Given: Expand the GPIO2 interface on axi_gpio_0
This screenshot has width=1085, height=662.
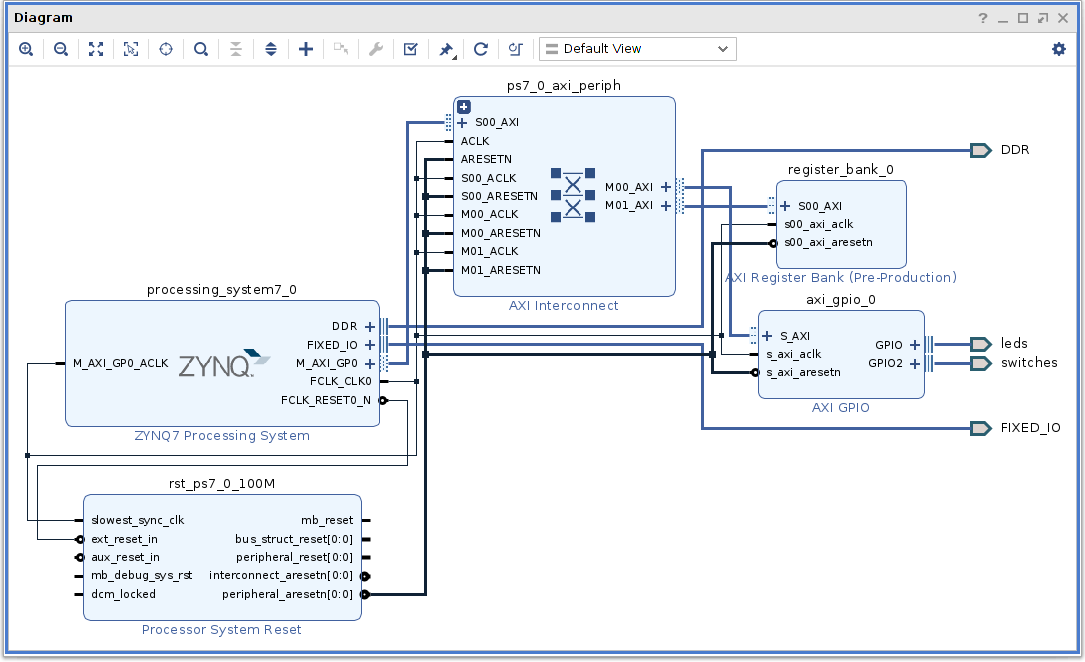Looking at the screenshot, I should (x=914, y=364).
